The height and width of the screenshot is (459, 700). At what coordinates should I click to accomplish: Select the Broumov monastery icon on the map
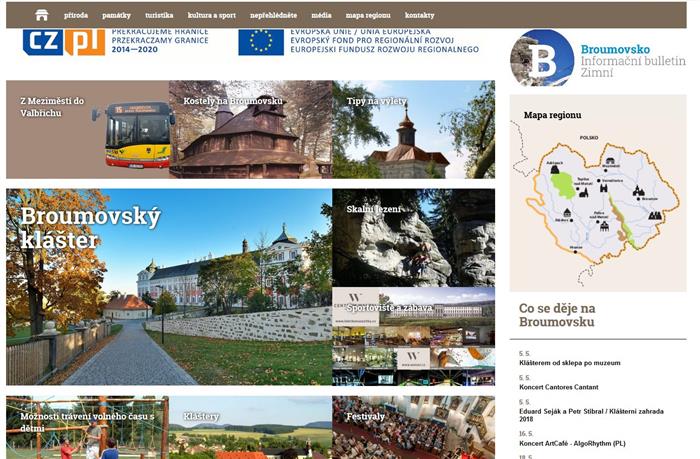coord(638,191)
